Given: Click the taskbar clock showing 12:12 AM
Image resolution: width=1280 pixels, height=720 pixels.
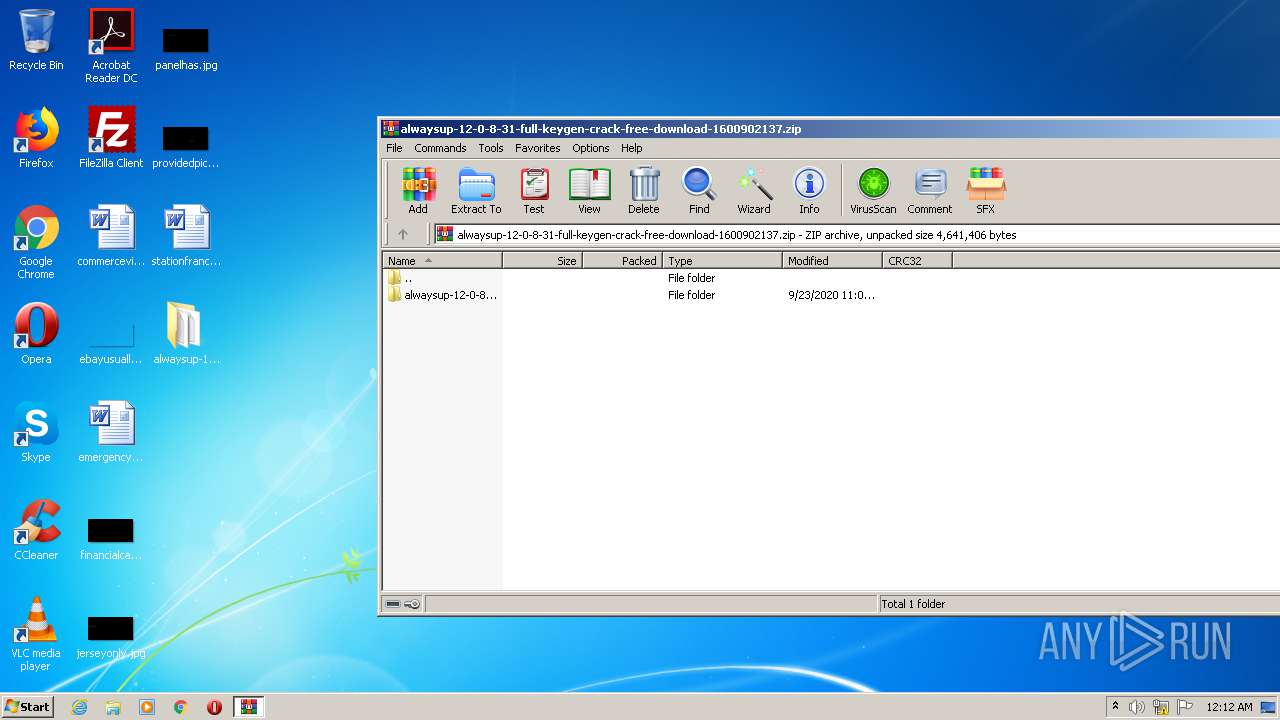Looking at the screenshot, I should click(1229, 707).
